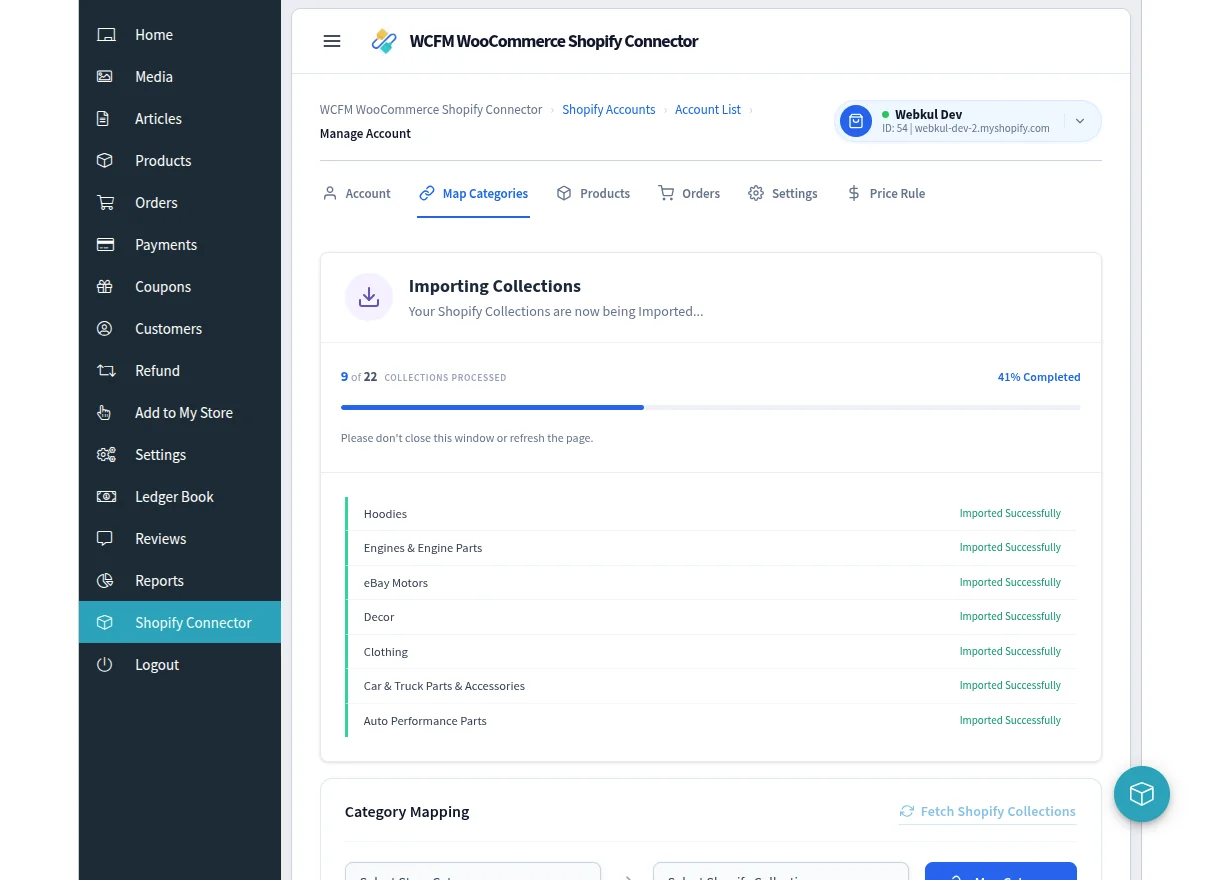The width and height of the screenshot is (1220, 880).
Task: Open Shopify Accounts breadcrumb link
Action: [609, 110]
